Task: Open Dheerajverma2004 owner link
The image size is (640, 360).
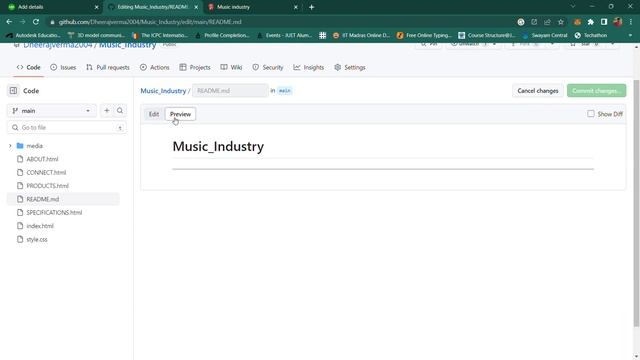Action: pyautogui.click(x=58, y=45)
